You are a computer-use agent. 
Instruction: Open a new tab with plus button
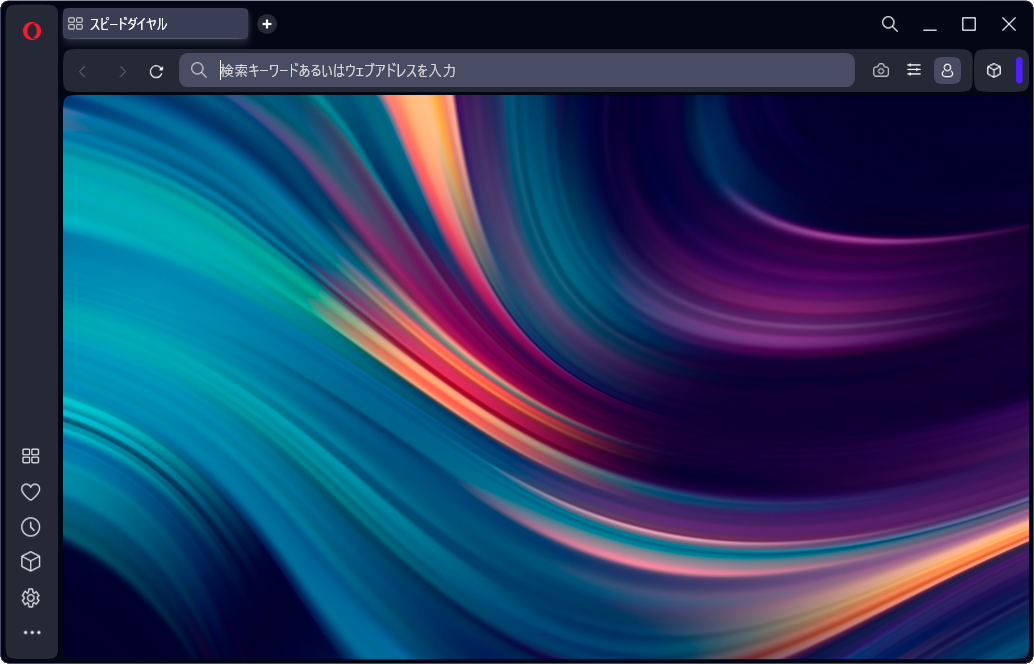pyautogui.click(x=266, y=24)
